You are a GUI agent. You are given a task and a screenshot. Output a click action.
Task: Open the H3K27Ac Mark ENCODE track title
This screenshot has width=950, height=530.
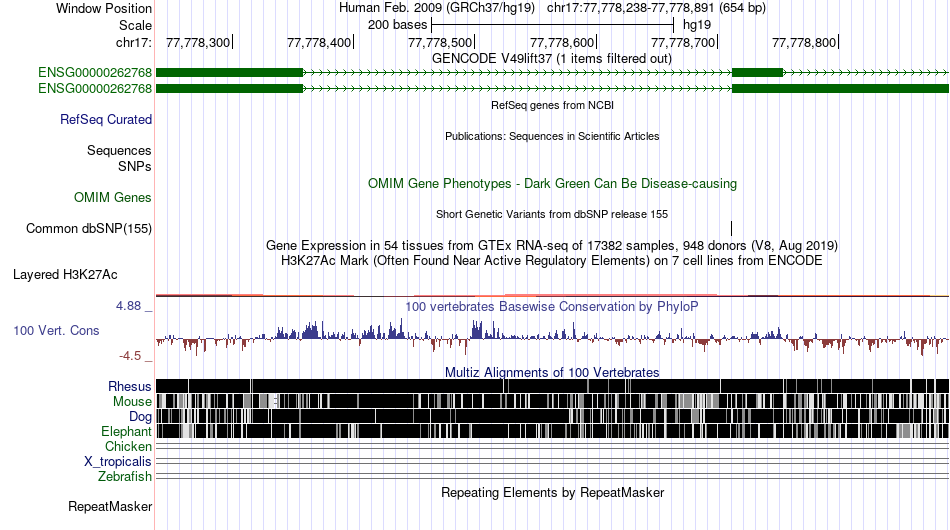pyautogui.click(x=552, y=260)
